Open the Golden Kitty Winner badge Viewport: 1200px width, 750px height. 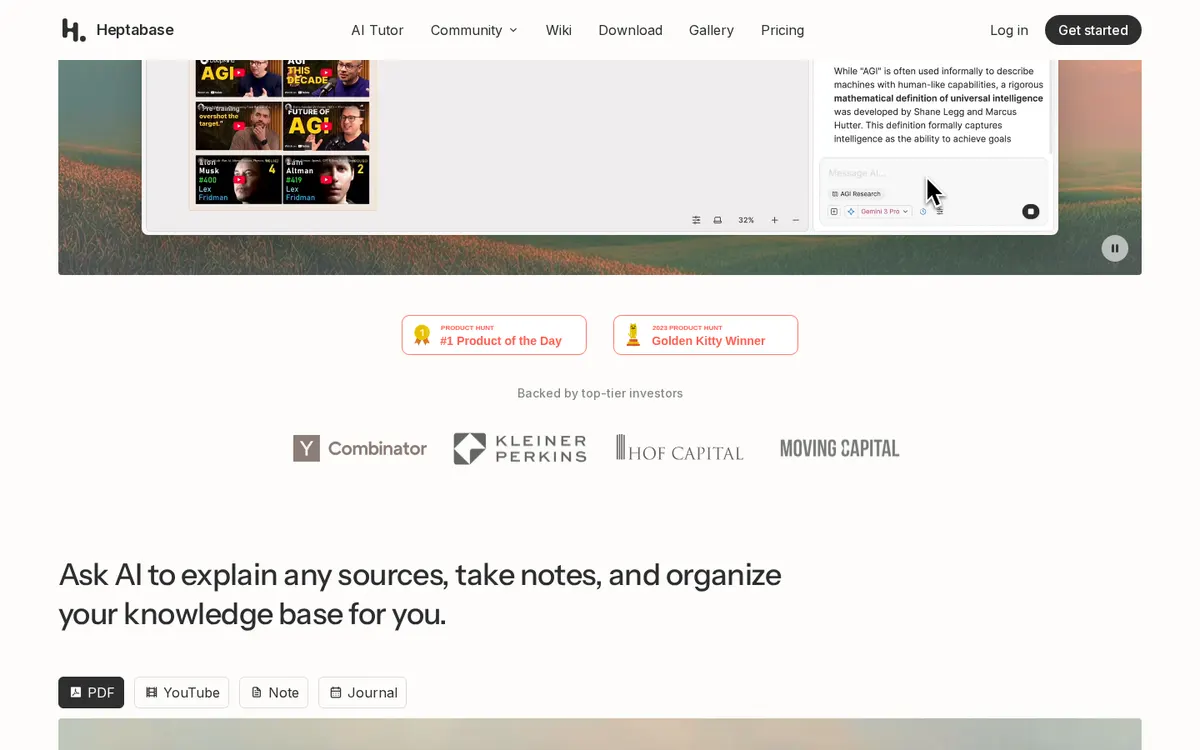pyautogui.click(x=706, y=335)
